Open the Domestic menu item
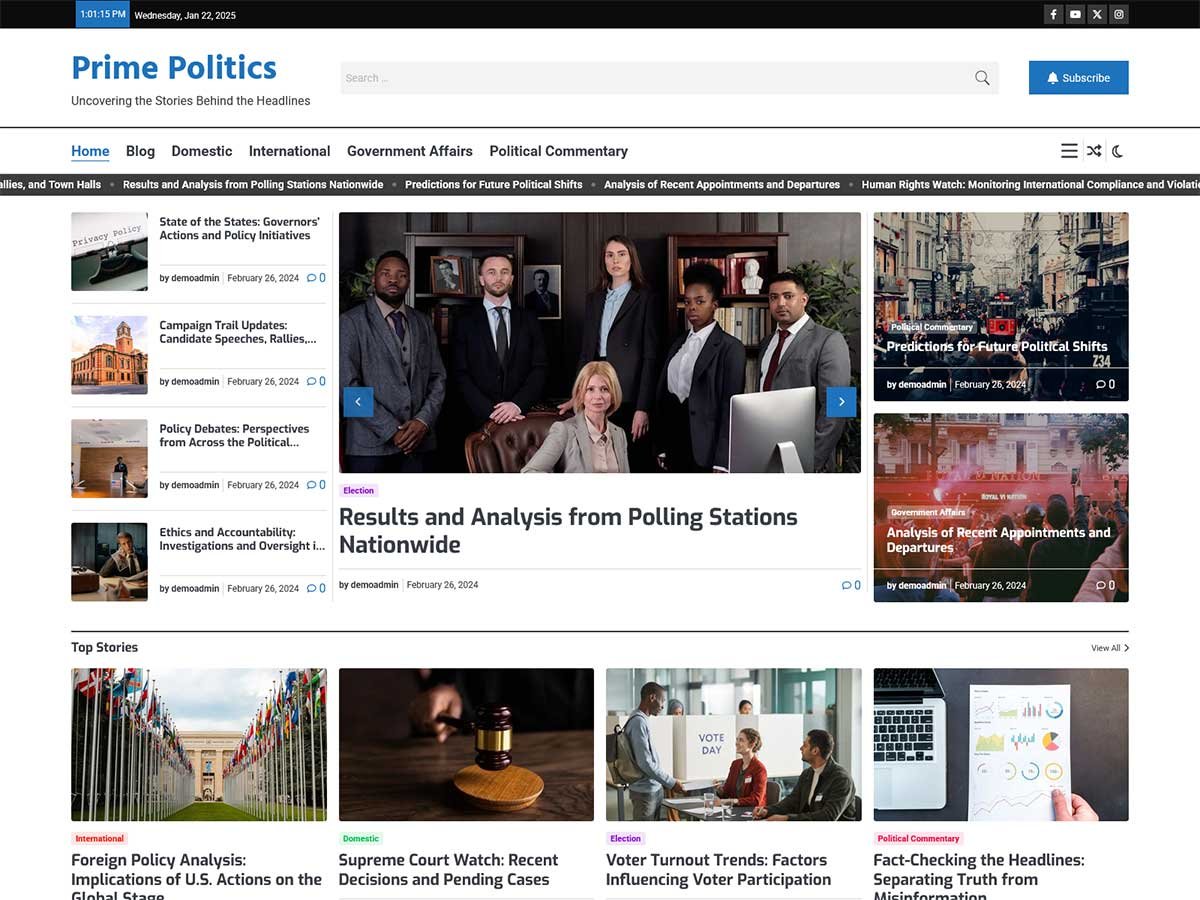The image size is (1200, 900). click(x=202, y=151)
